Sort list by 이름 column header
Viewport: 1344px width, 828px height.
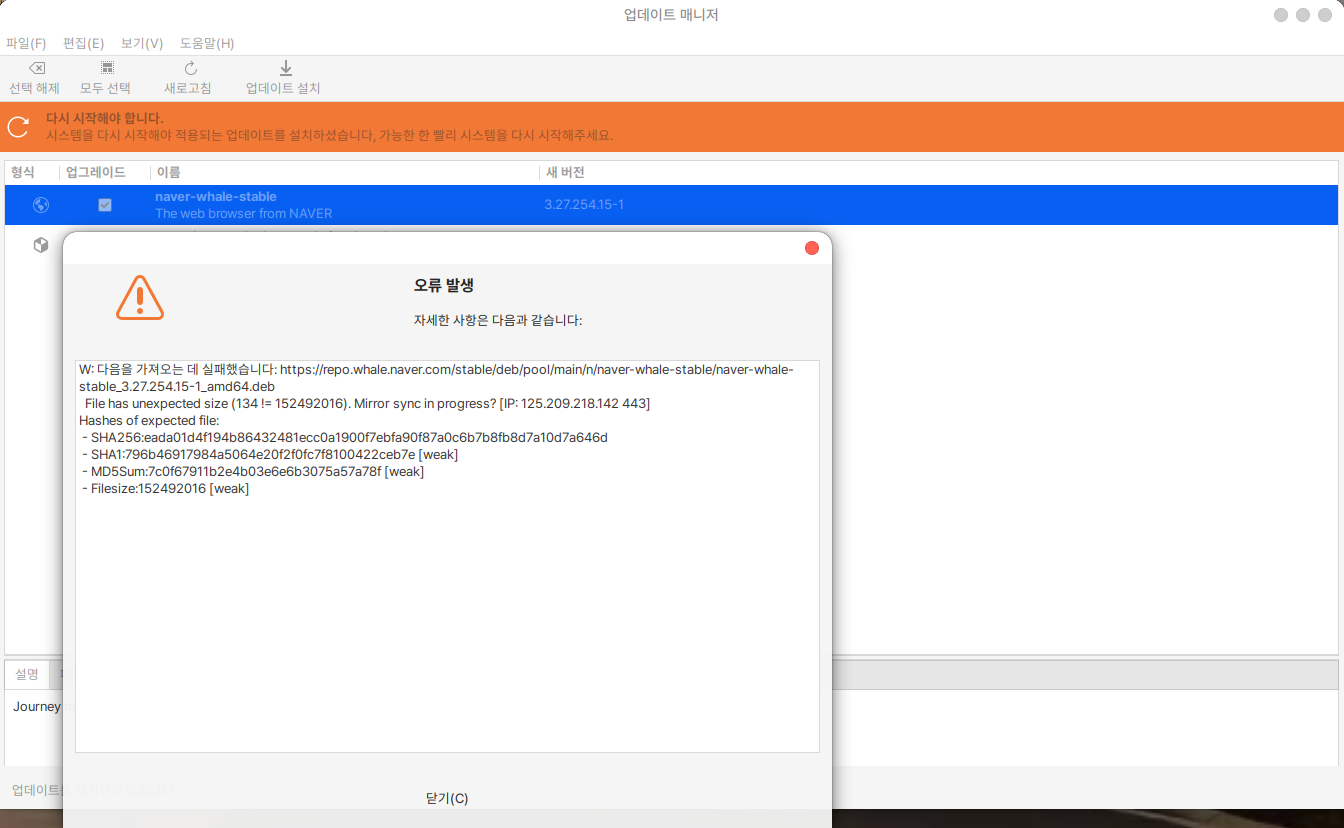coord(168,172)
